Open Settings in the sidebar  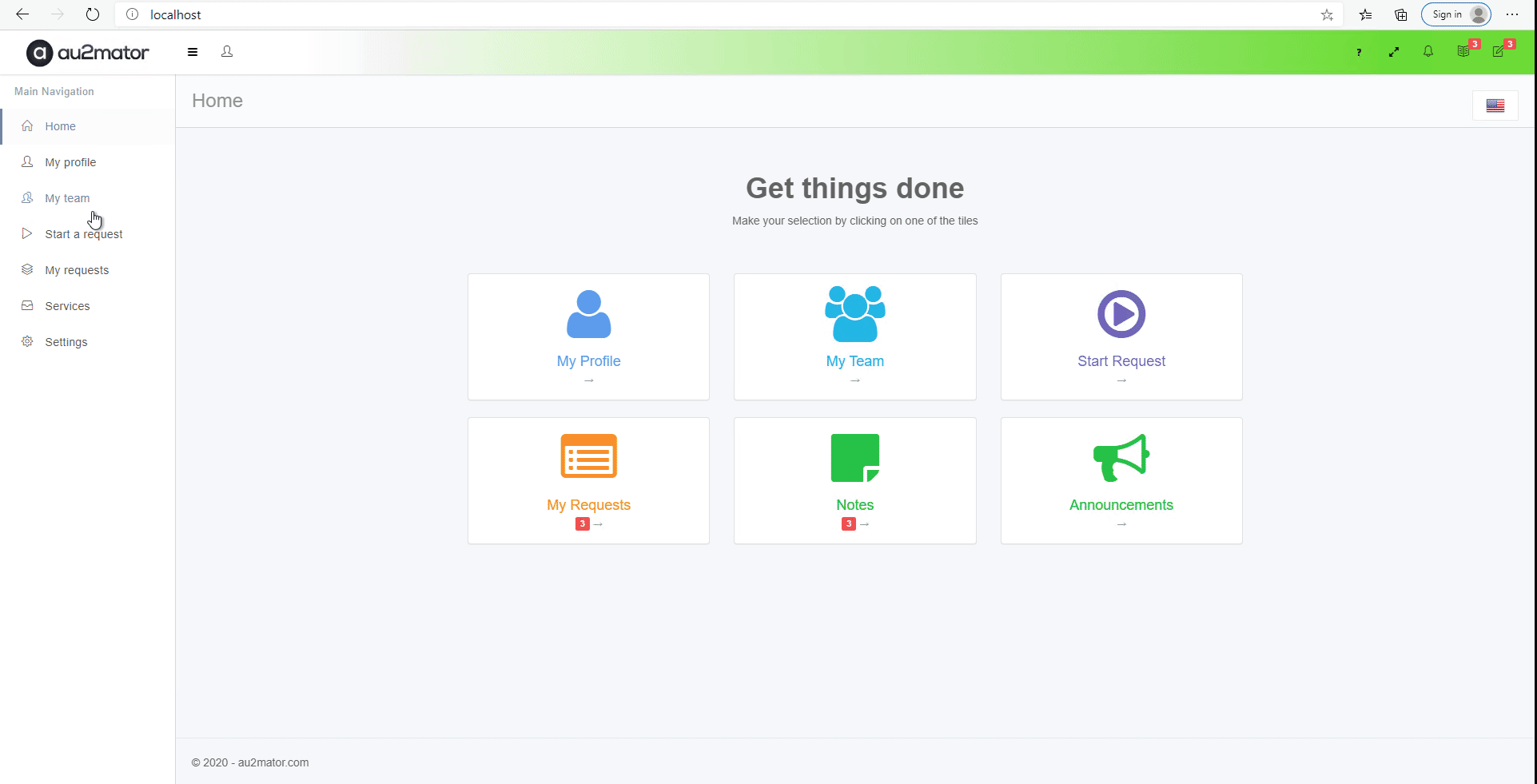coord(66,342)
